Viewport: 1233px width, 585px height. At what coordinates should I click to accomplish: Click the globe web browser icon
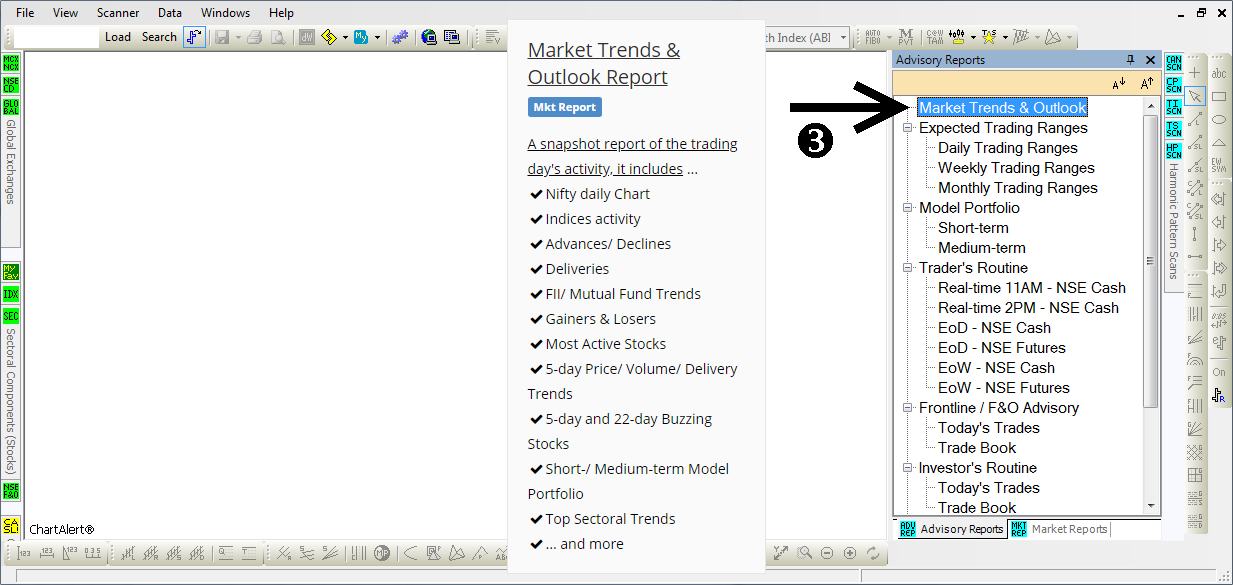[429, 37]
